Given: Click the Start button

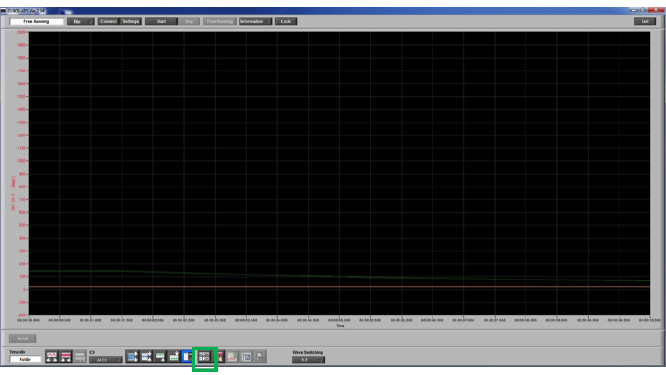Looking at the screenshot, I should tap(161, 21).
